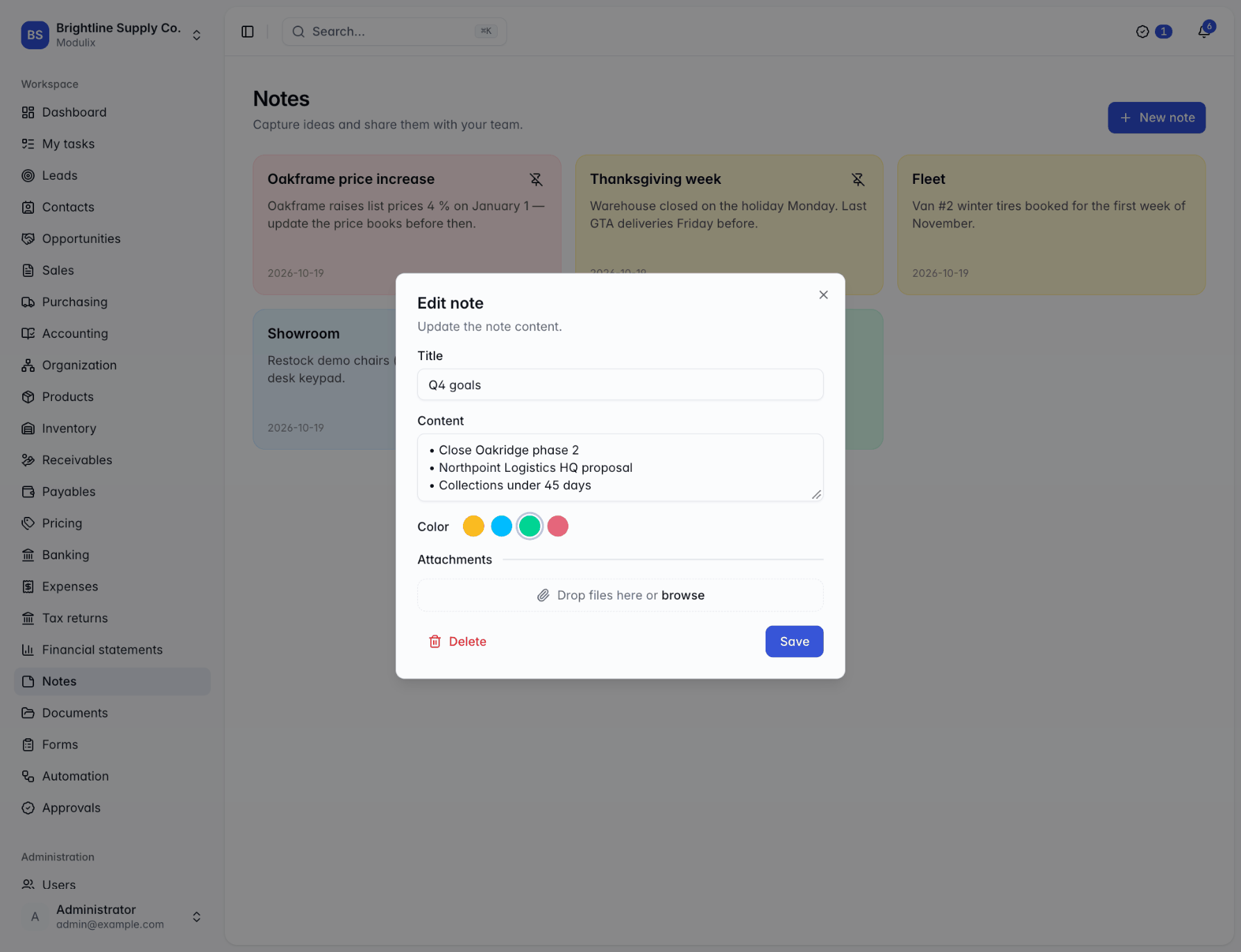Click the Sales document icon
The image size is (1241, 952).
coord(28,270)
